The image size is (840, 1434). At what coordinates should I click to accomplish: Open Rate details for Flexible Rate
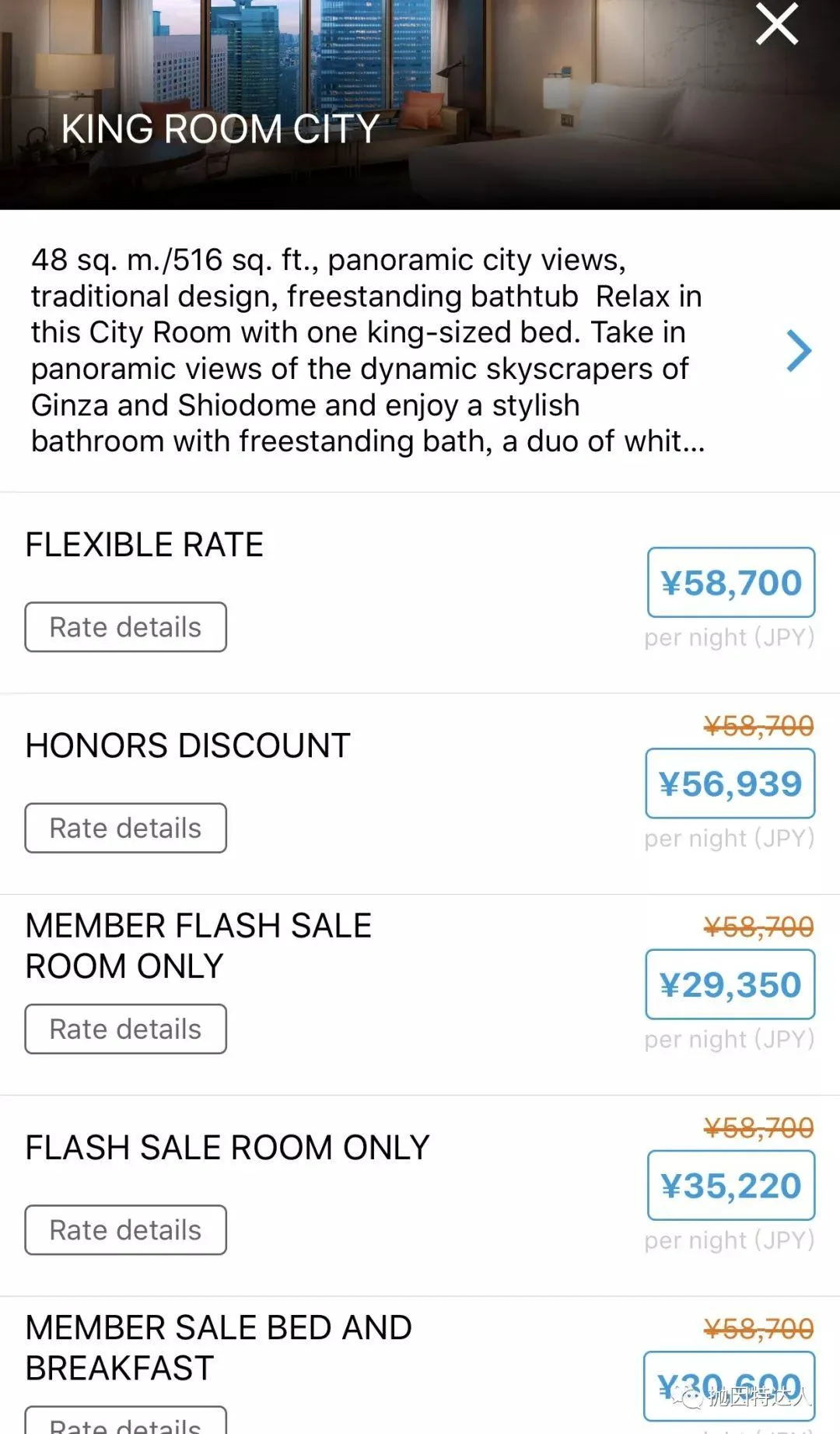125,627
